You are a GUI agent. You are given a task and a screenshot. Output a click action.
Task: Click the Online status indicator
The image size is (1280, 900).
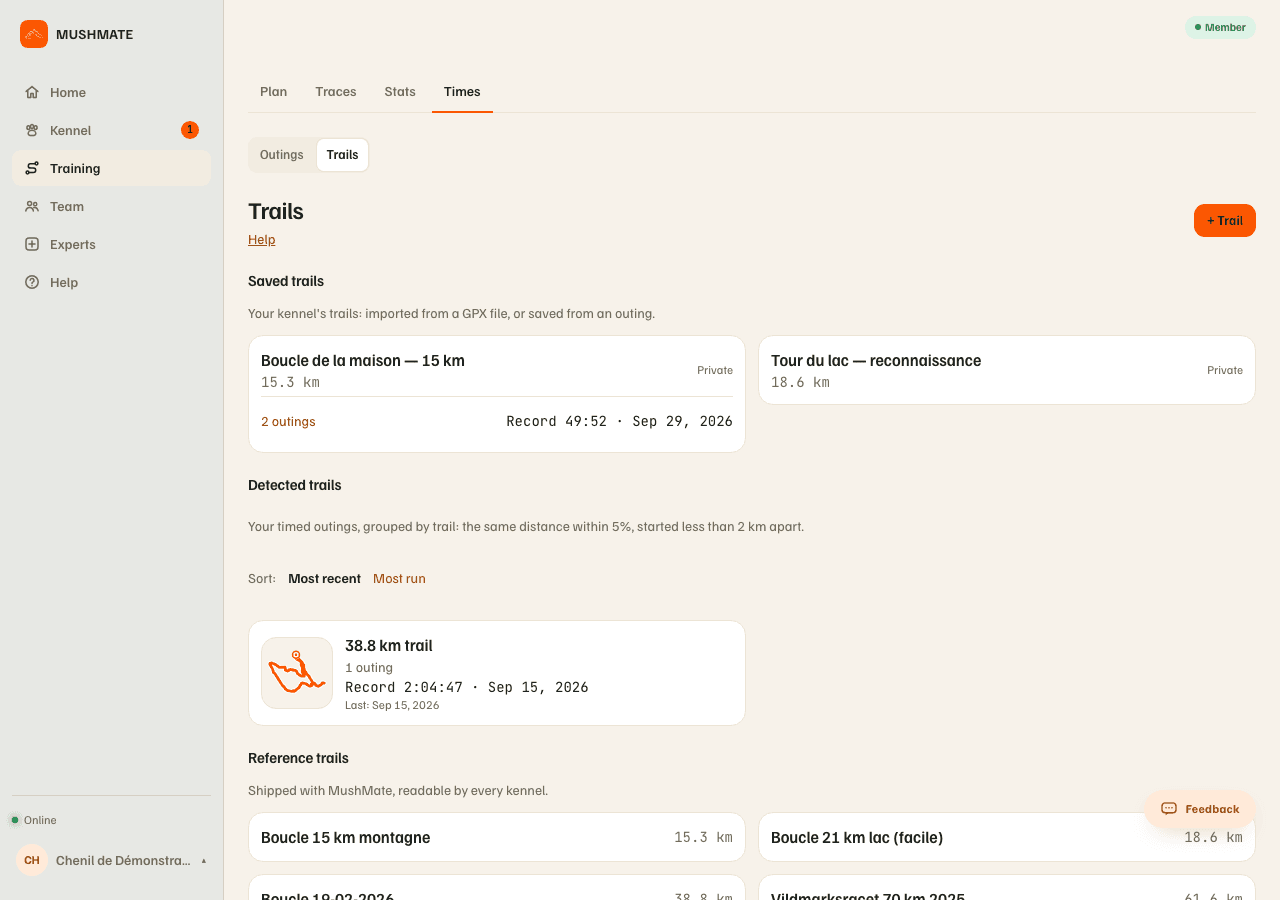[x=33, y=820]
